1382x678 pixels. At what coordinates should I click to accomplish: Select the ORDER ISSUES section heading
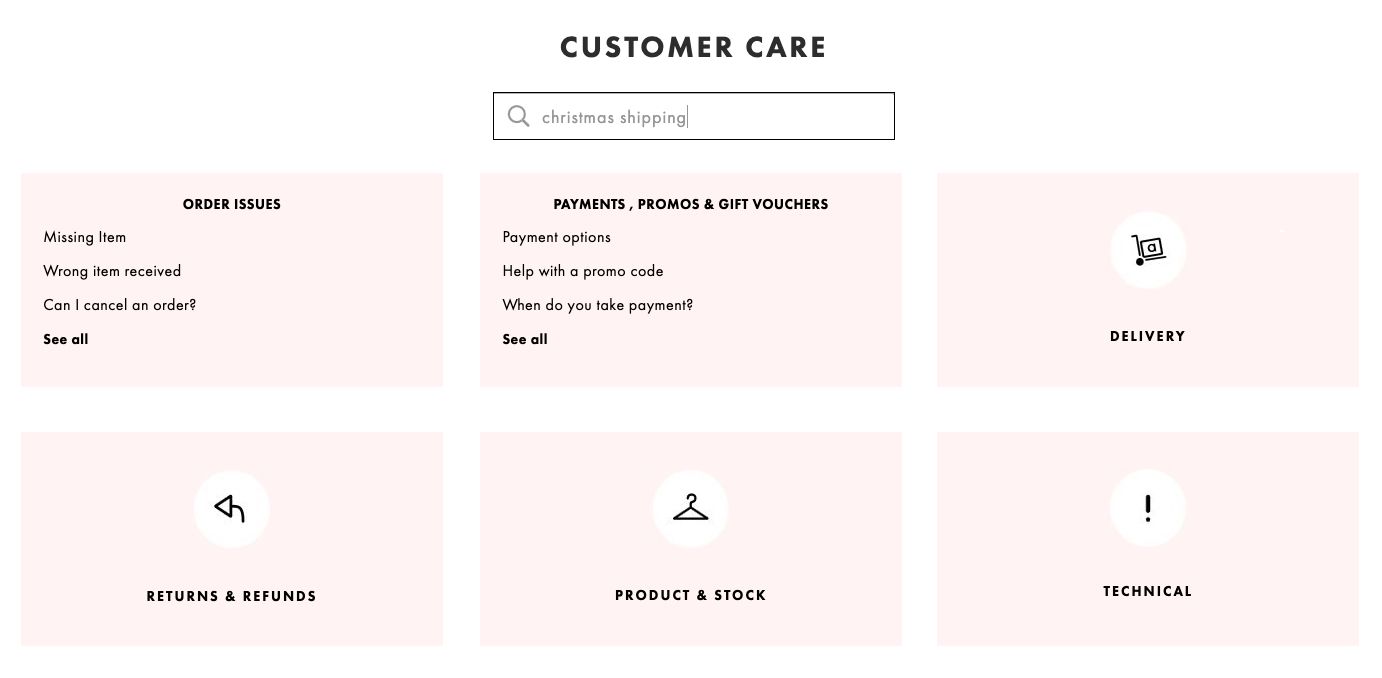pyautogui.click(x=231, y=204)
